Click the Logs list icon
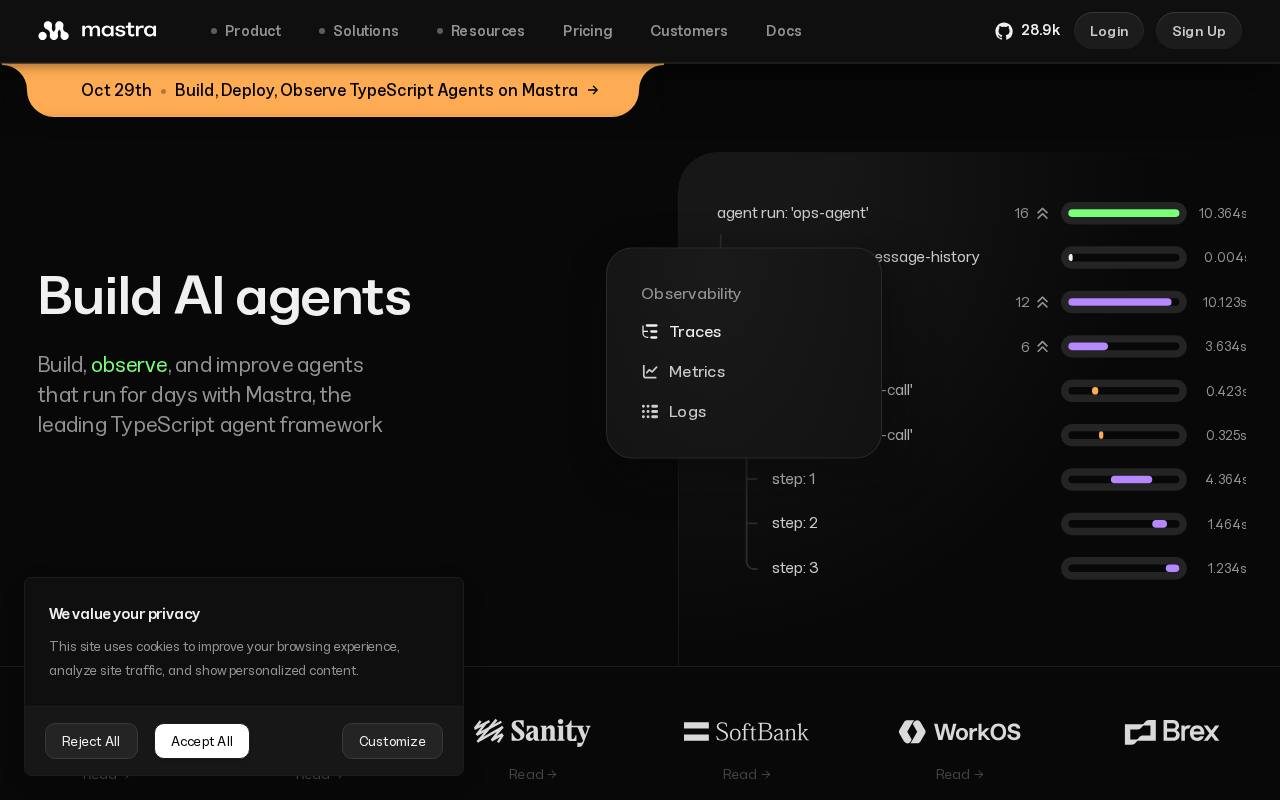 pos(650,411)
